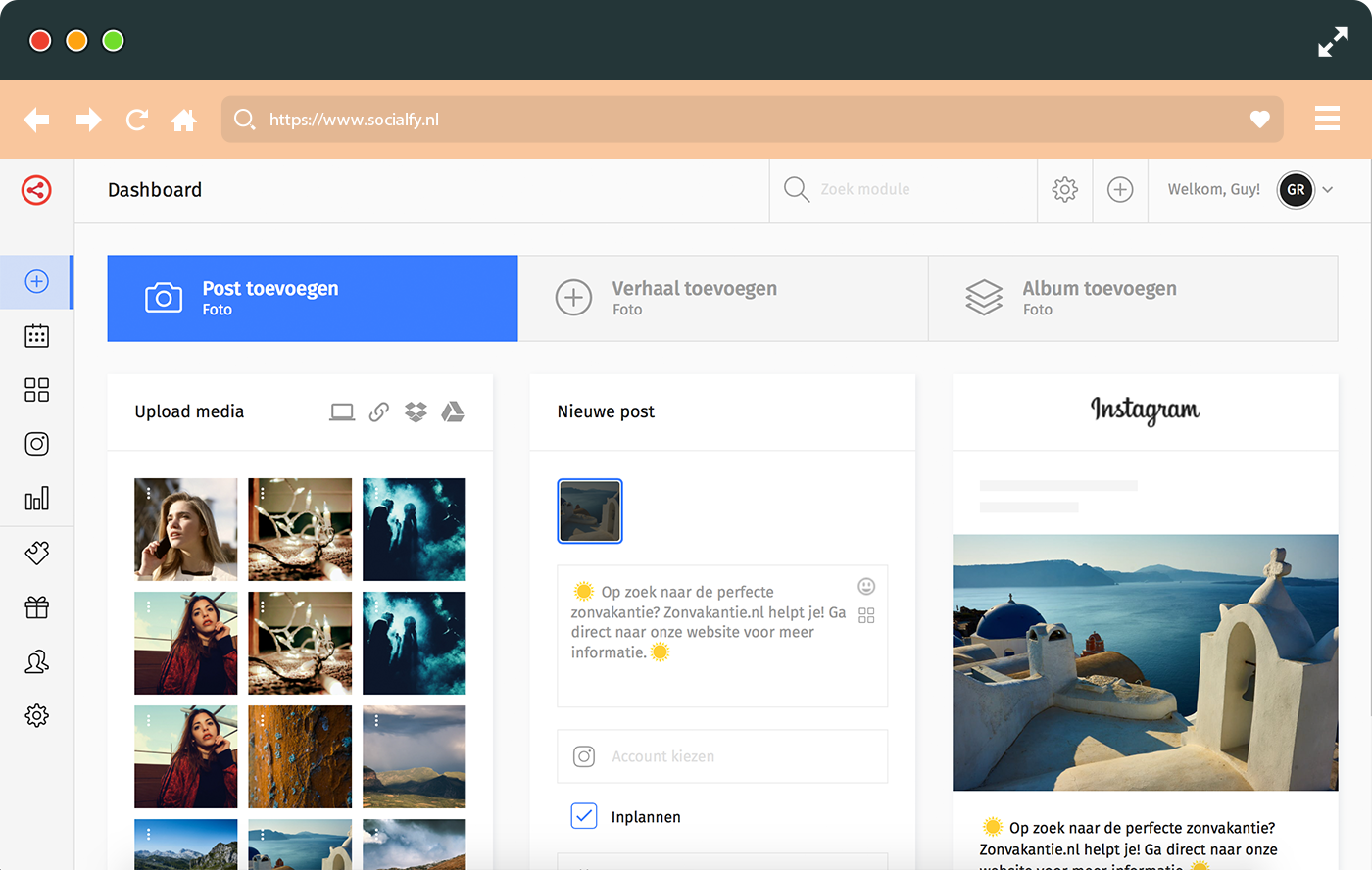Open options dots on blonde woman photo
This screenshot has width=1372, height=870.
pos(148,494)
